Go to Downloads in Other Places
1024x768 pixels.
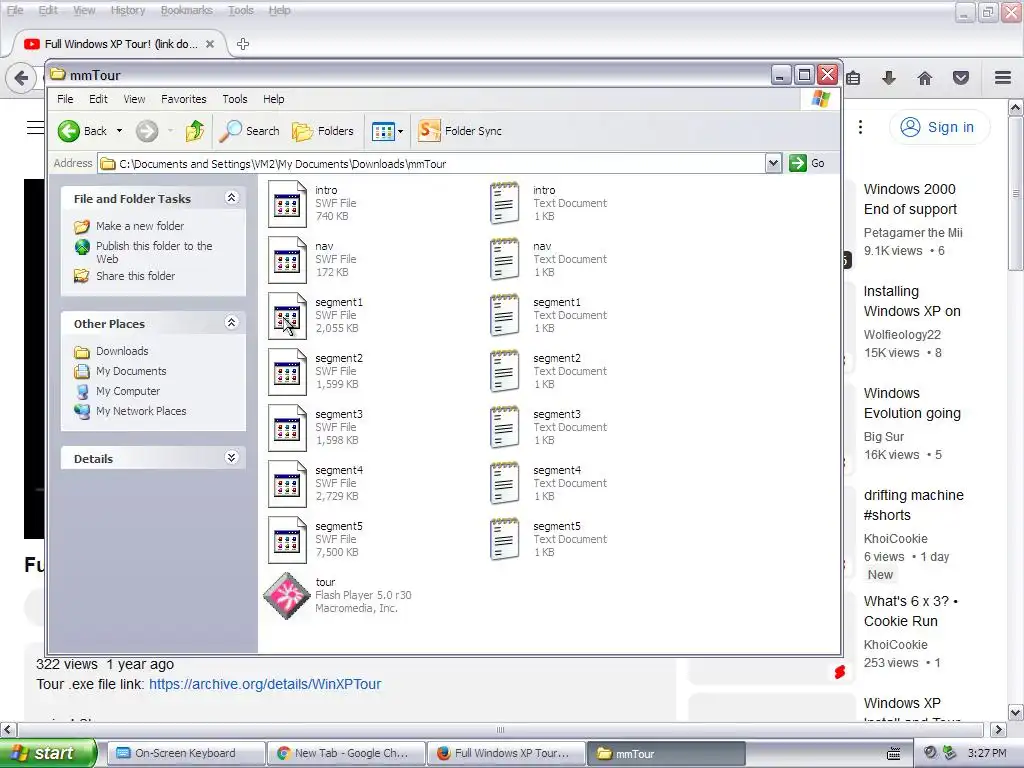click(x=122, y=351)
